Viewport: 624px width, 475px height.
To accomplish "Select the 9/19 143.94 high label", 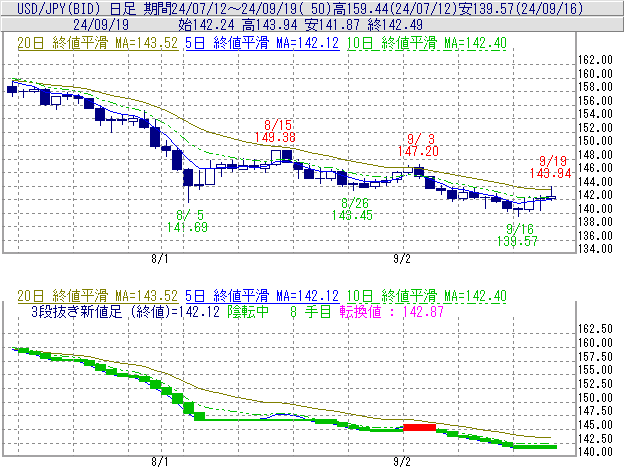I will point(550,167).
